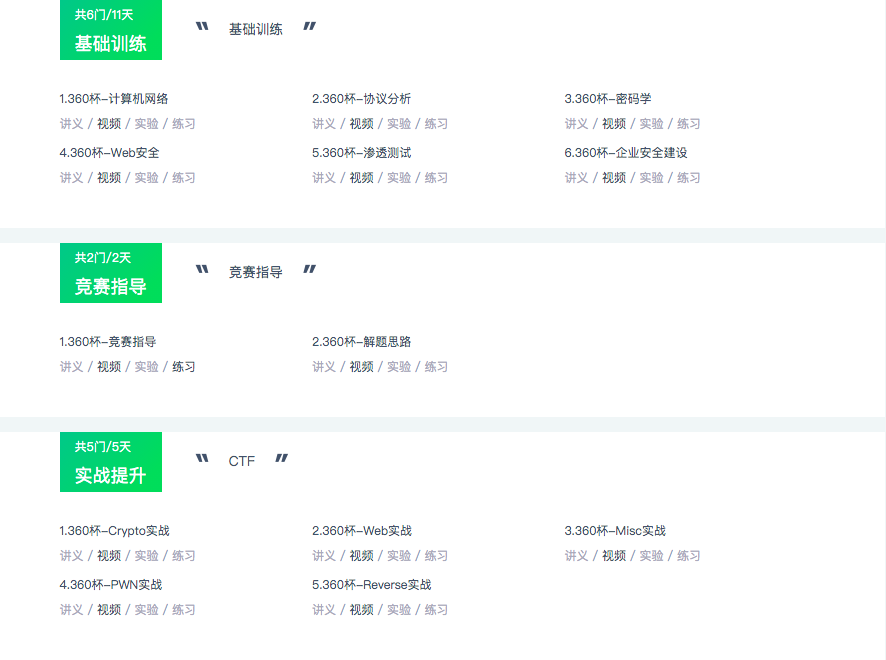Open 视频 for 3.360杯–Misc实战

[x=614, y=556]
